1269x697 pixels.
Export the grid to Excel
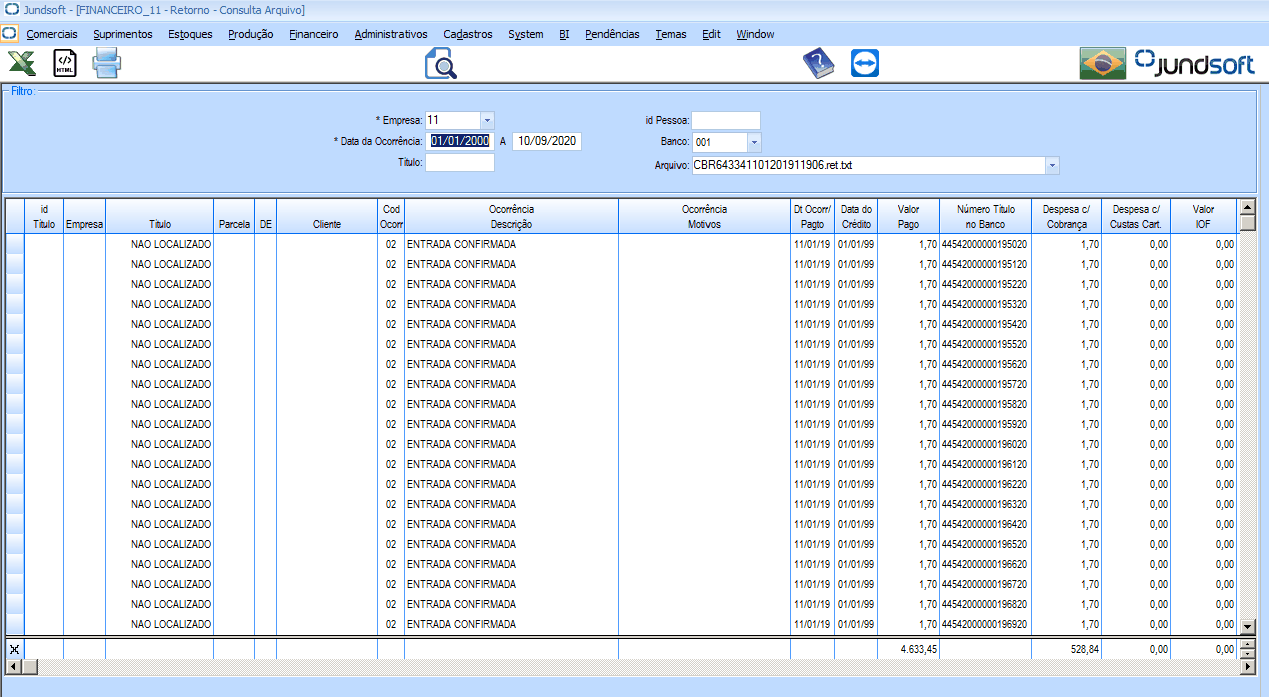pyautogui.click(x=23, y=65)
